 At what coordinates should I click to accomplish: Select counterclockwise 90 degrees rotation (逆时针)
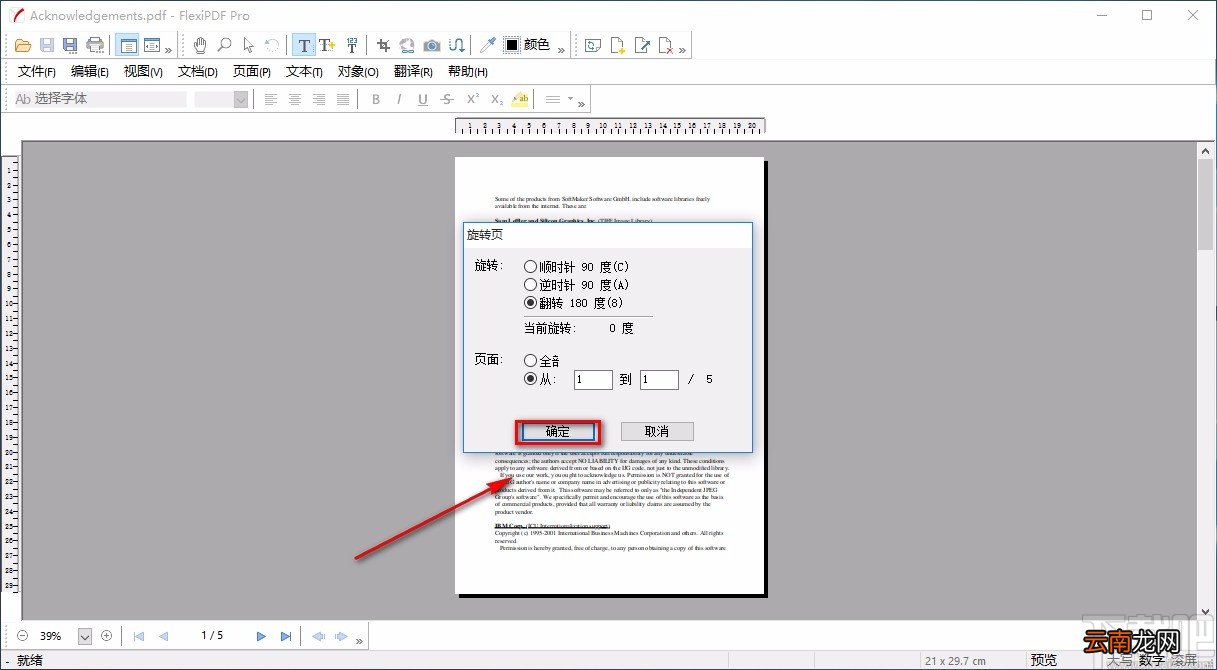point(577,285)
